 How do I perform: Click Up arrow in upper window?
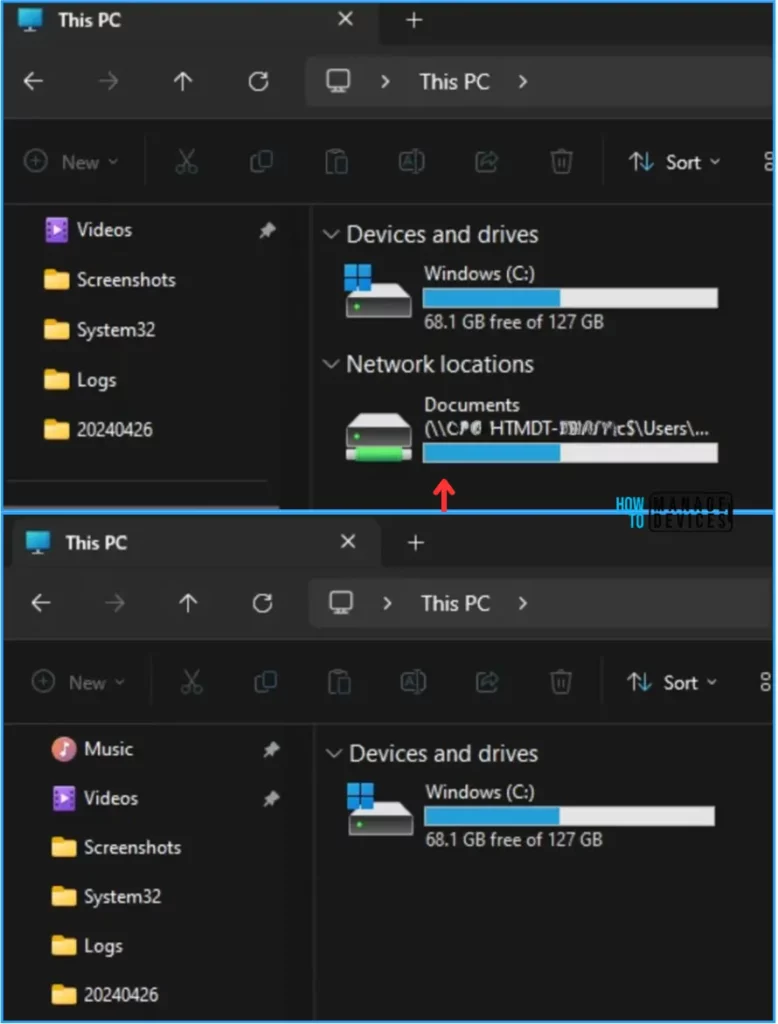[x=183, y=82]
